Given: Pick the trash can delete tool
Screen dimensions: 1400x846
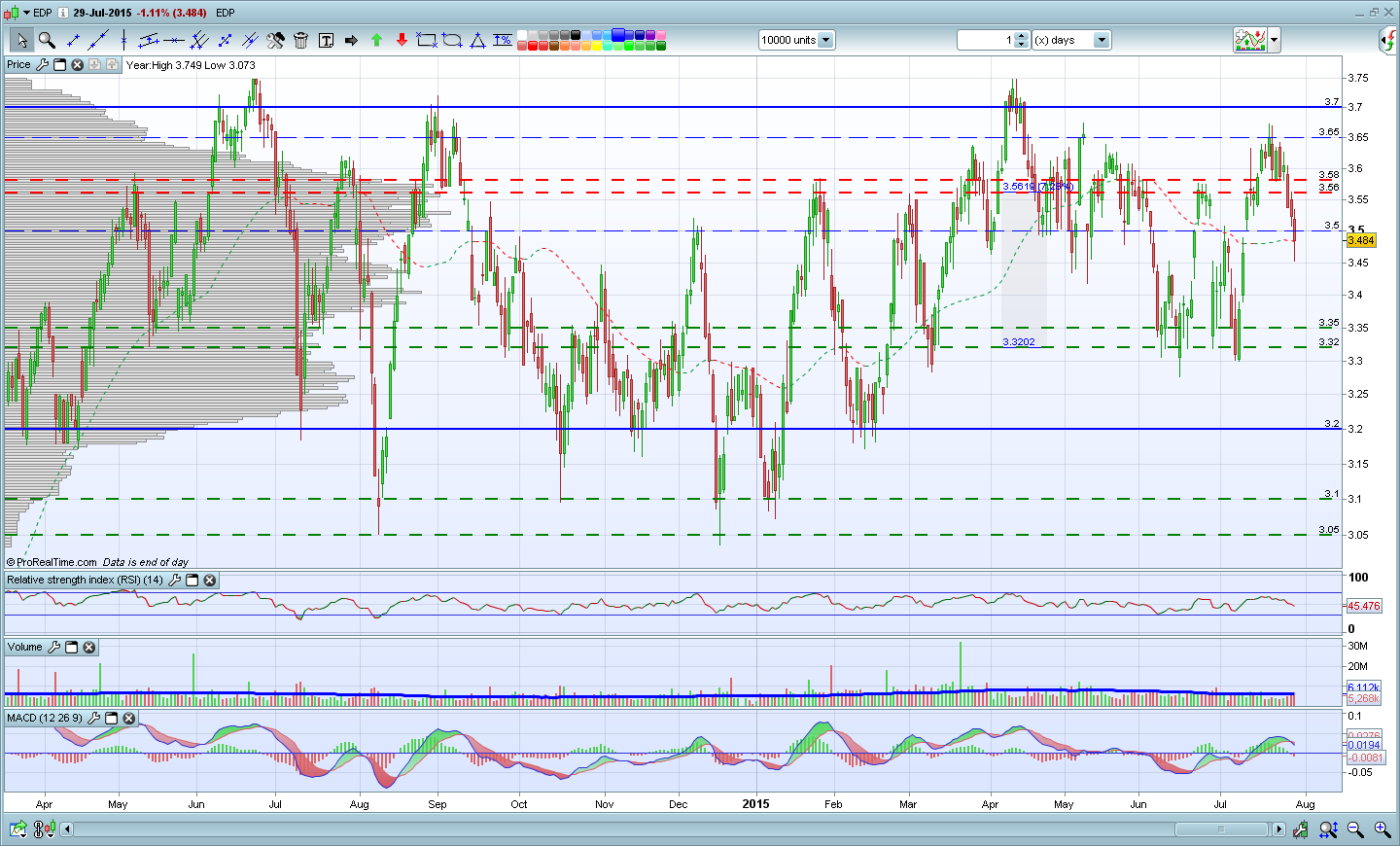Looking at the screenshot, I should pyautogui.click(x=300, y=40).
